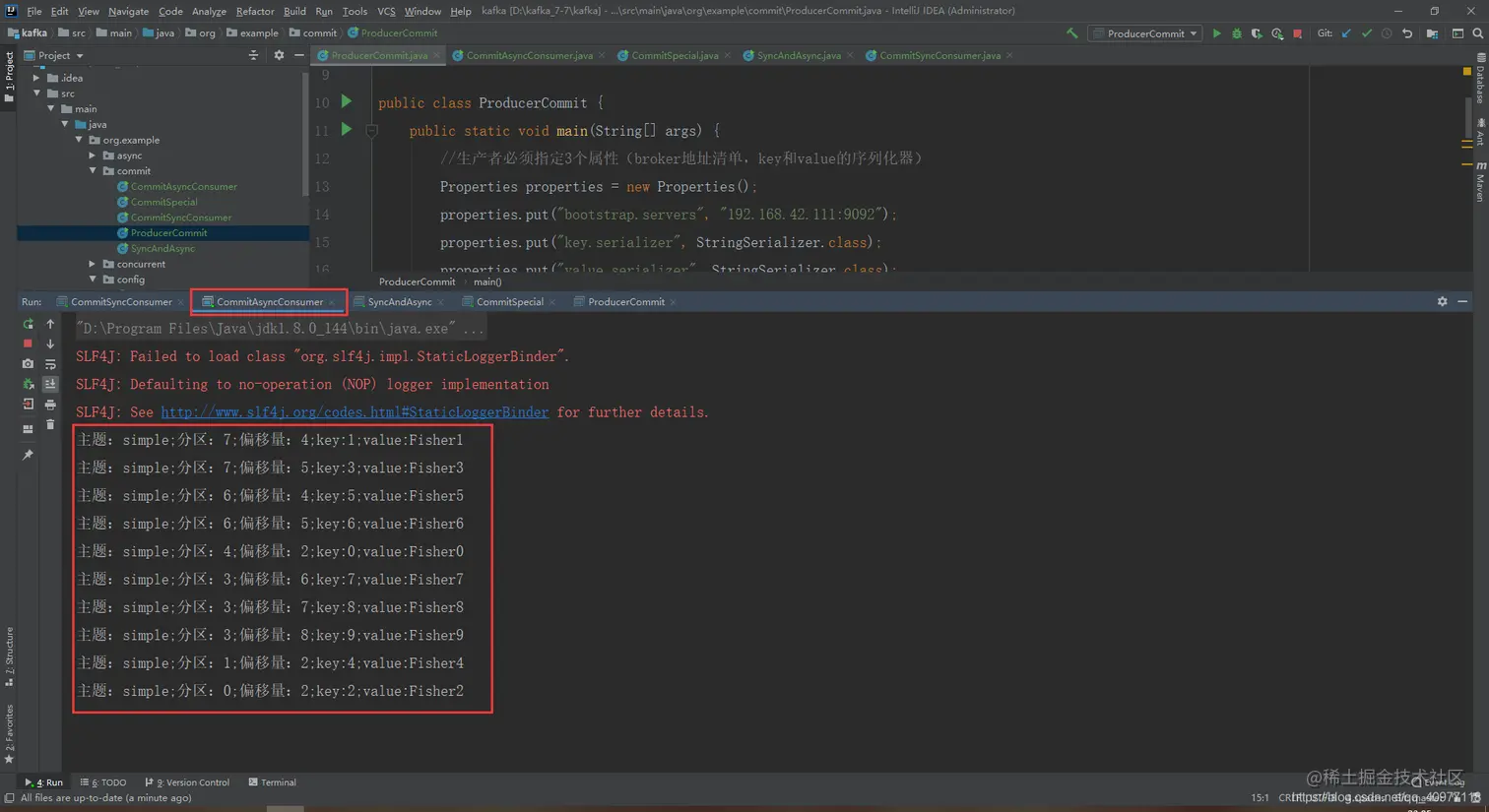1489x812 pixels.
Task: Restore layout icon in the Run panel
Action: coord(28,429)
